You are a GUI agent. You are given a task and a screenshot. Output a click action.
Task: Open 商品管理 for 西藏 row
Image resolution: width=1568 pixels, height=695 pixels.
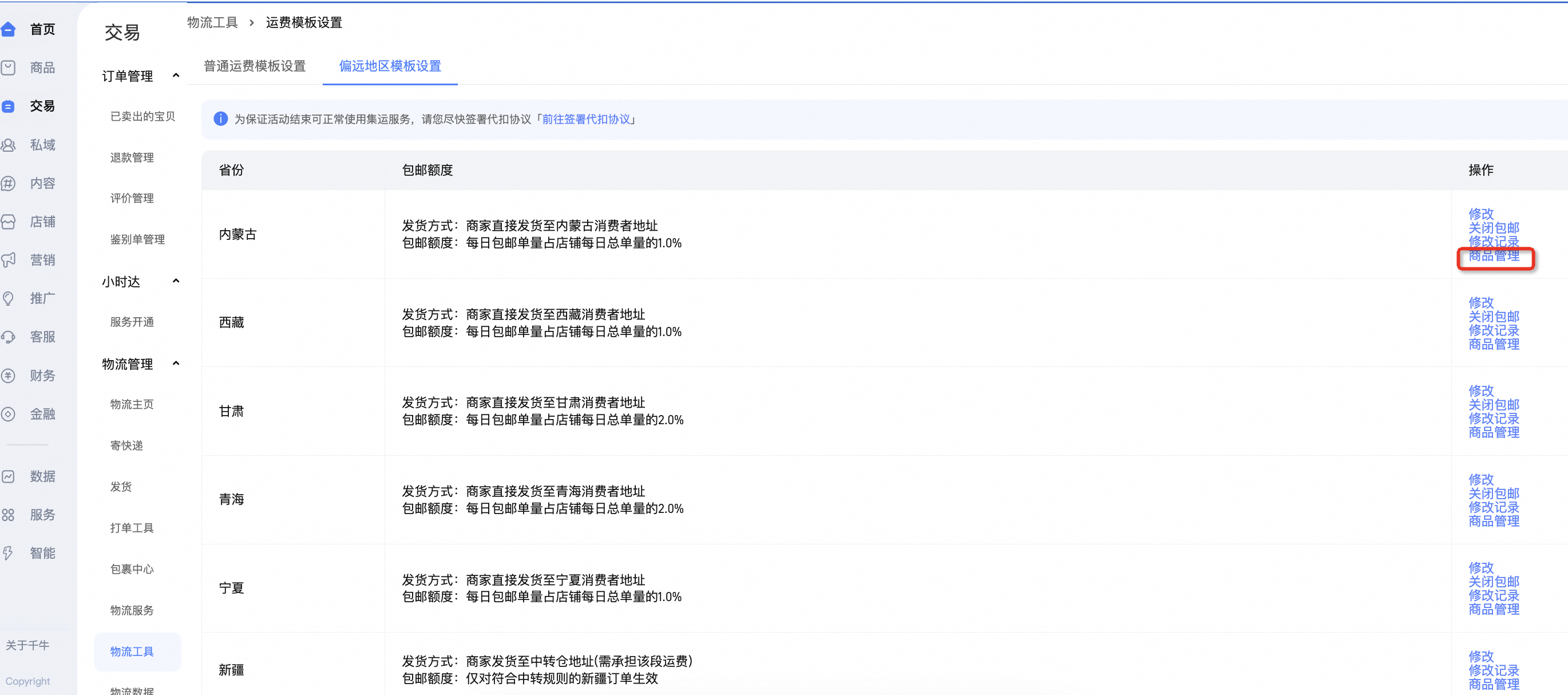tap(1493, 344)
